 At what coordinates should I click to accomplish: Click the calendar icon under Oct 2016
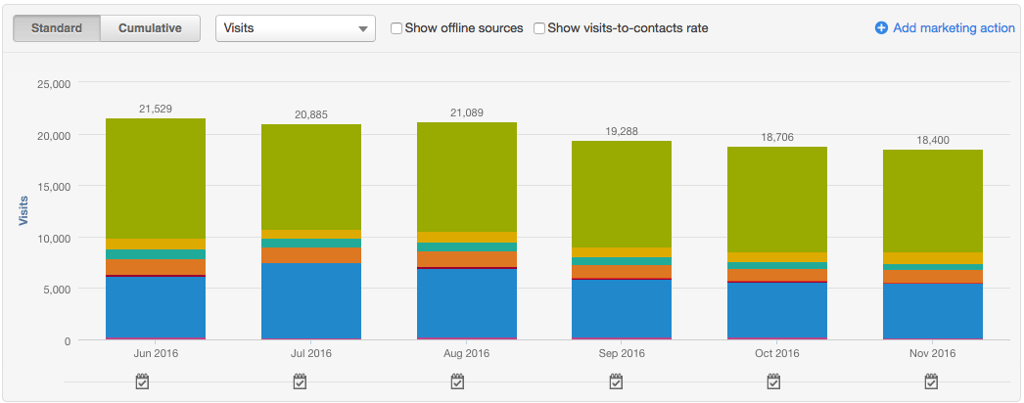pyautogui.click(x=773, y=381)
